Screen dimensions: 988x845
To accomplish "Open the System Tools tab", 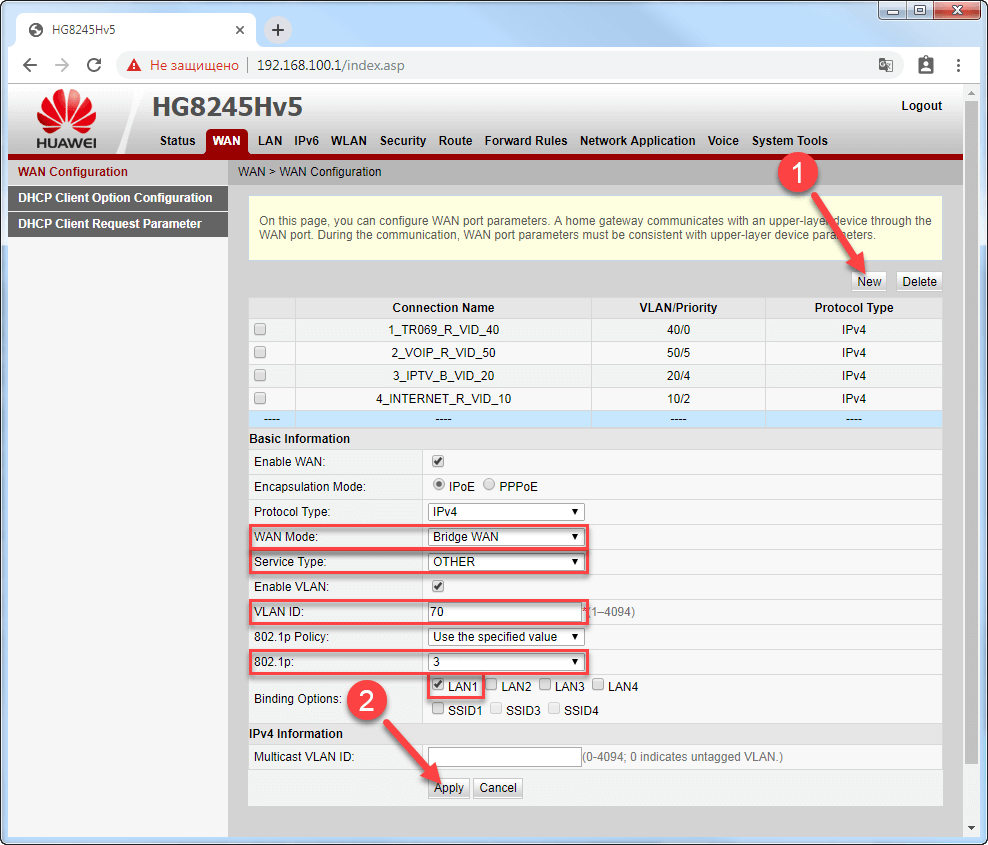I will click(x=789, y=141).
